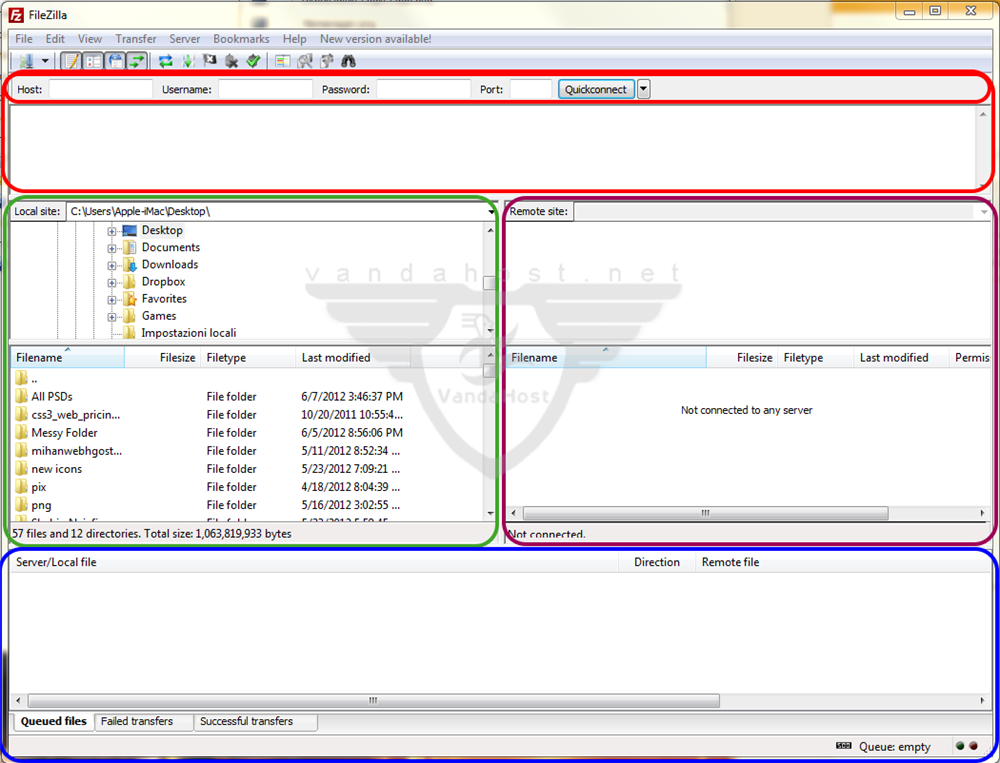This screenshot has width=1000, height=763.
Task: Expand the Documents tree node
Action: tap(112, 248)
